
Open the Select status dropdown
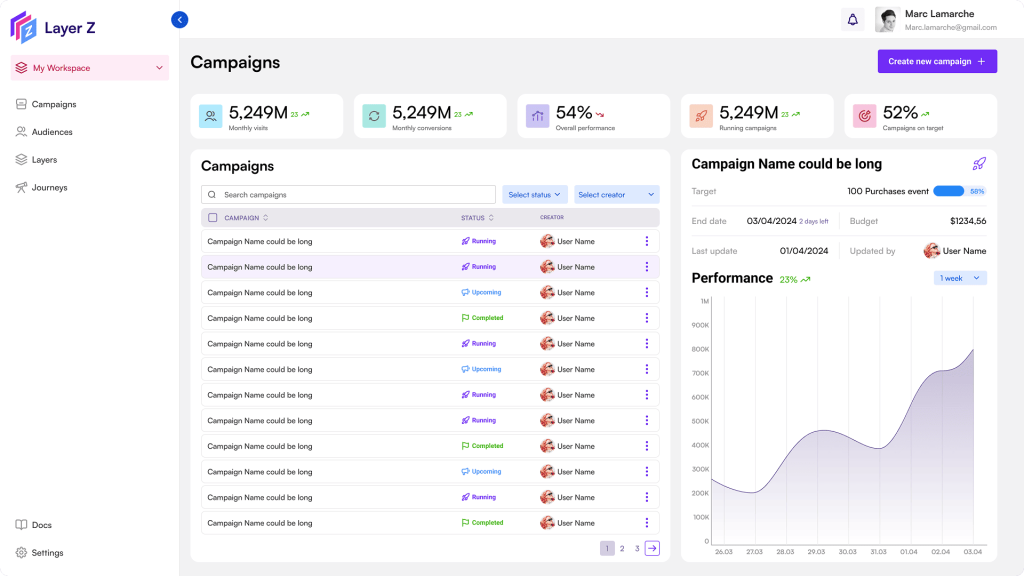(534, 195)
